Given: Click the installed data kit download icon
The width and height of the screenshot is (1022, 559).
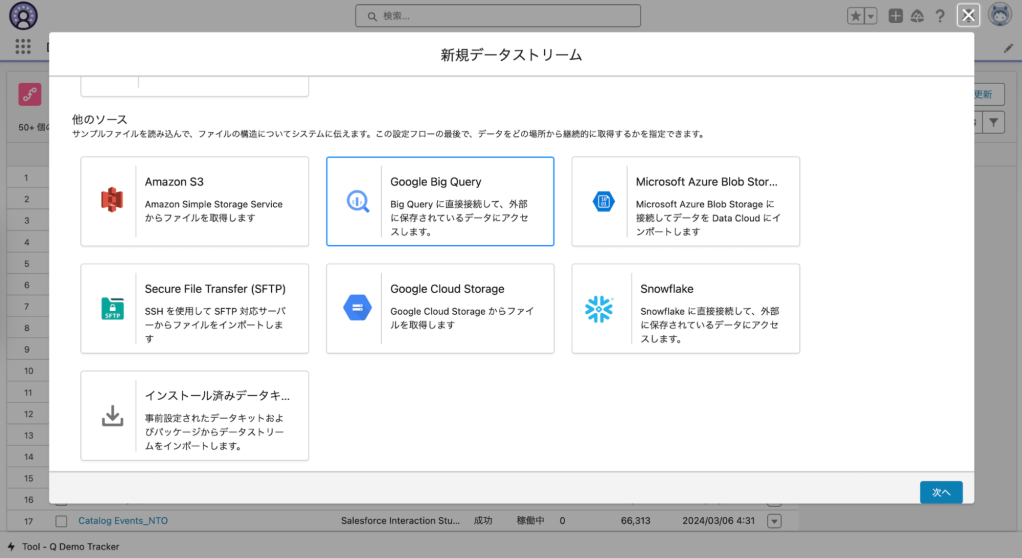Looking at the screenshot, I should pyautogui.click(x=112, y=416).
